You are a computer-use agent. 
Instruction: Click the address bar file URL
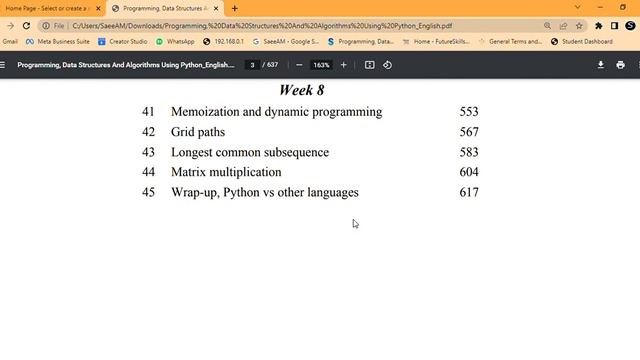(x=262, y=26)
